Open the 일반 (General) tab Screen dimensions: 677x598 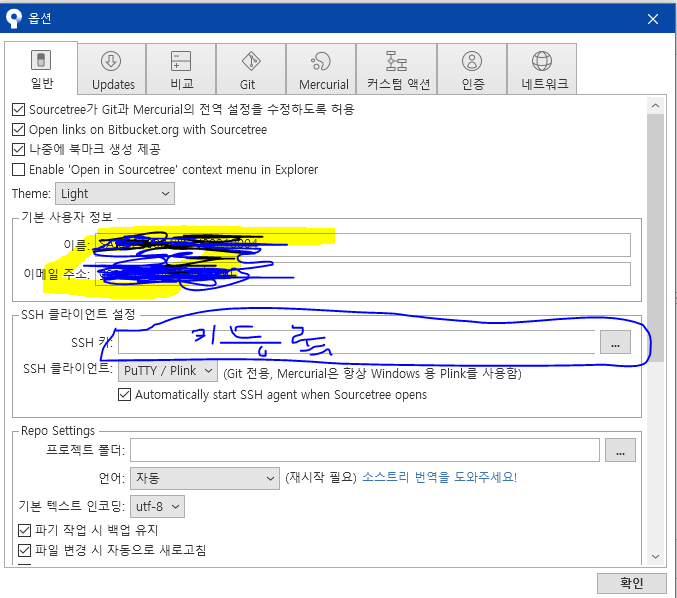pos(41,68)
